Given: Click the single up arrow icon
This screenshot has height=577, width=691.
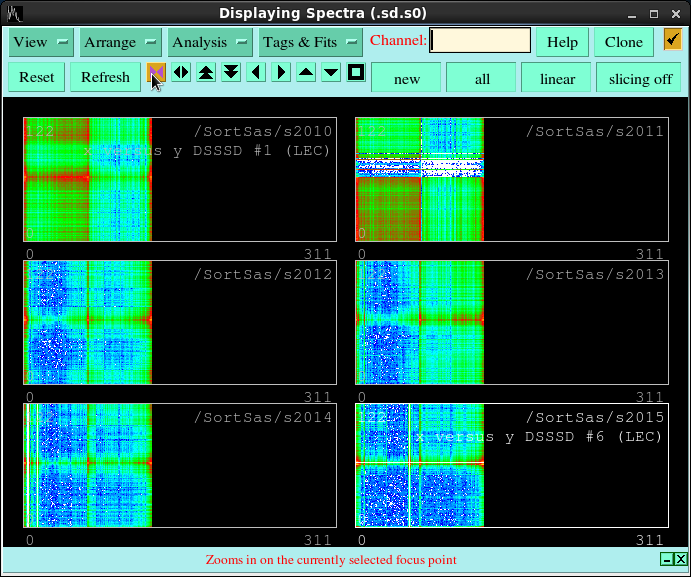Looking at the screenshot, I should [x=306, y=72].
